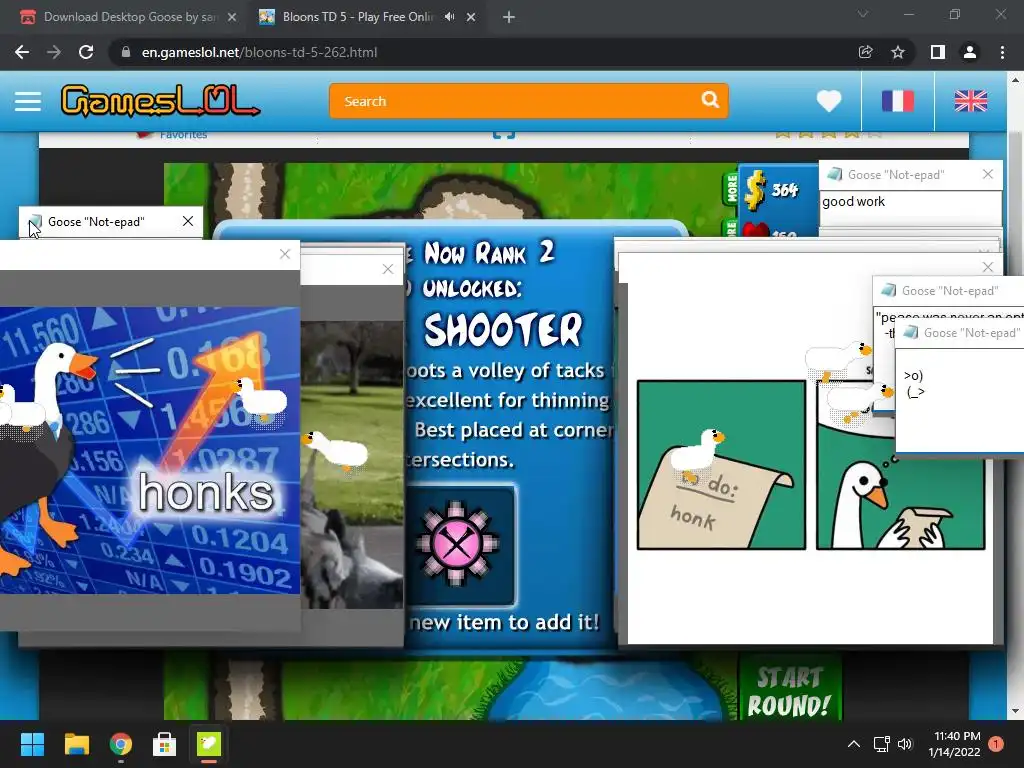Click the page scrollbar up arrow
Screen dimensions: 1024x768
(1016, 79)
